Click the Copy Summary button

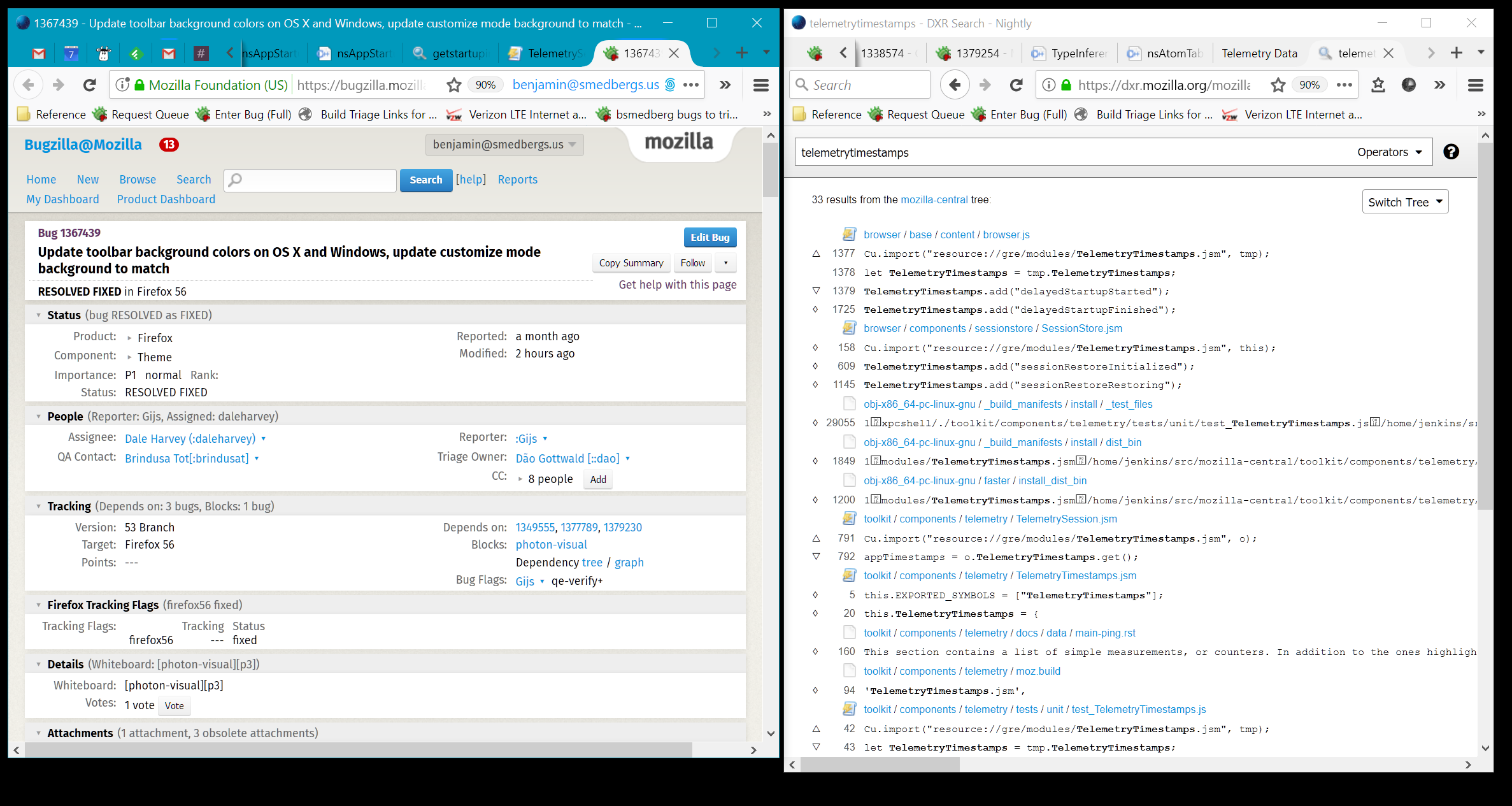click(631, 263)
